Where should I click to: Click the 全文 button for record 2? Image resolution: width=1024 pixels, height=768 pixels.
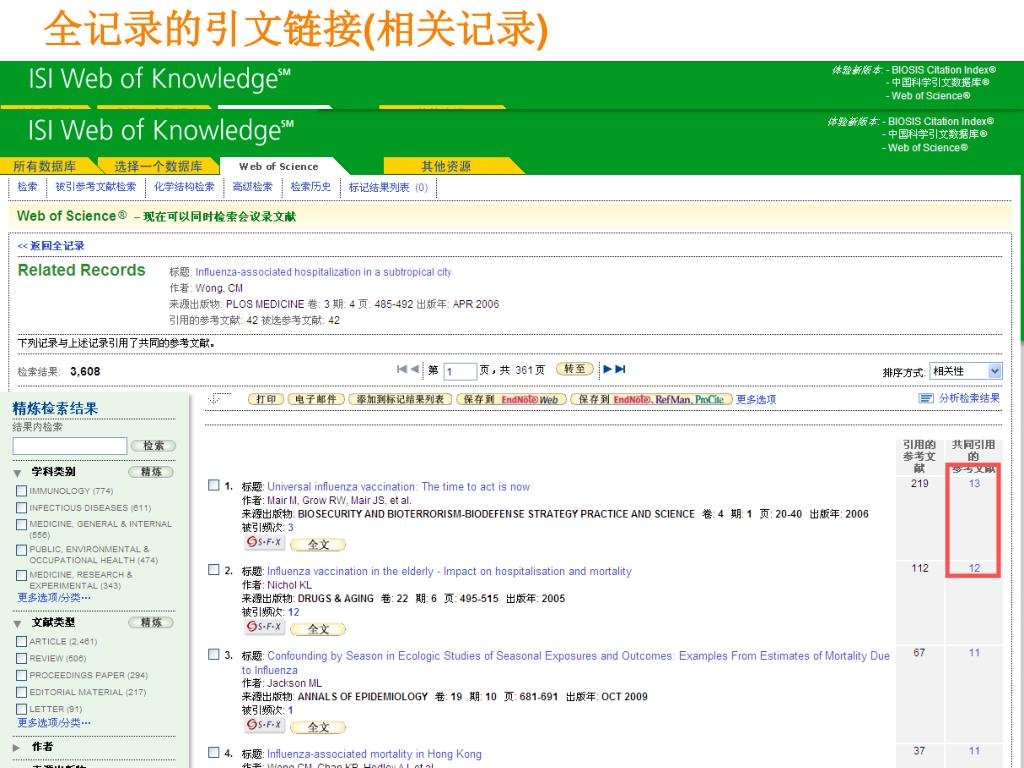[318, 629]
